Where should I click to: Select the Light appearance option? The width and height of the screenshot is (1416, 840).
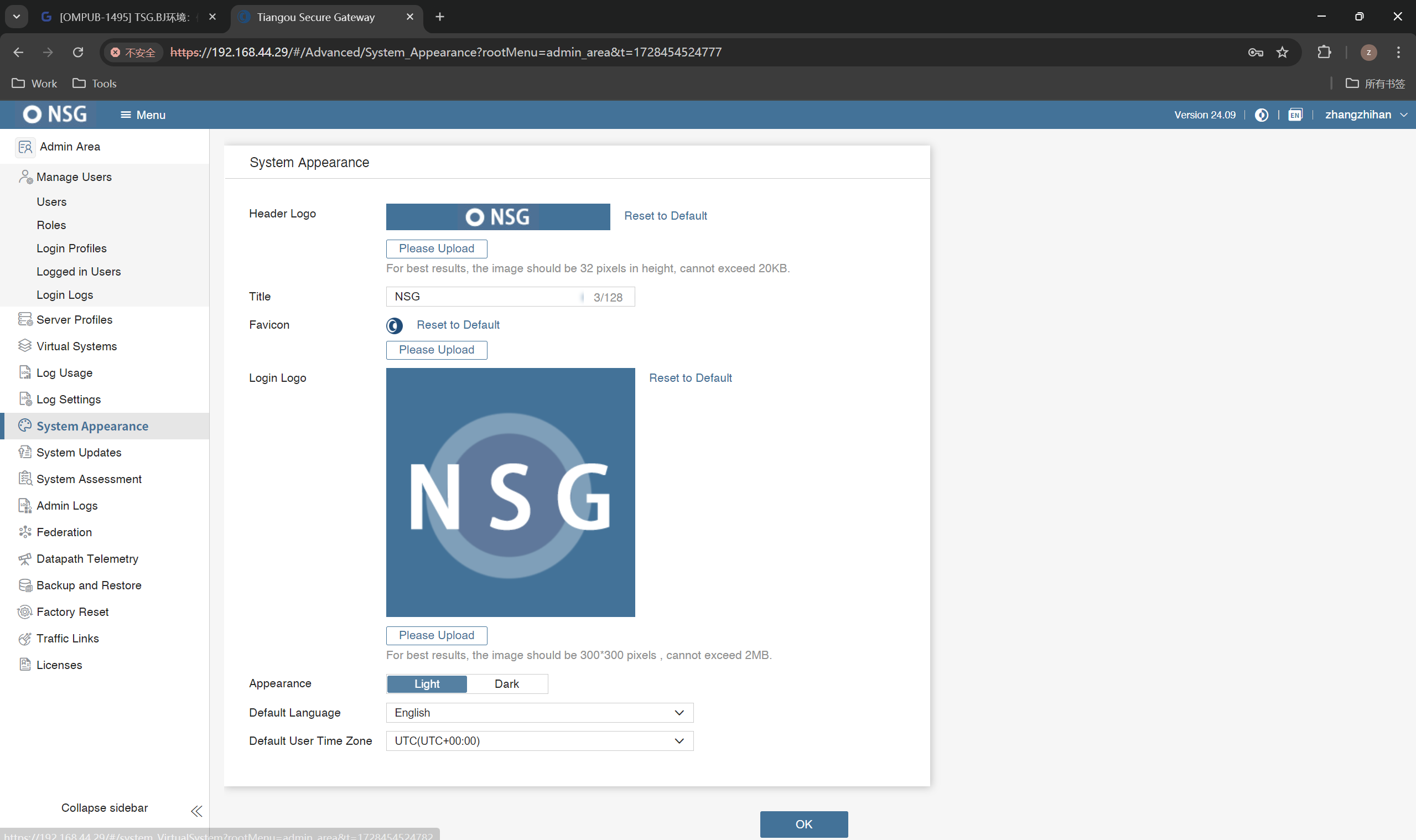pos(427,684)
